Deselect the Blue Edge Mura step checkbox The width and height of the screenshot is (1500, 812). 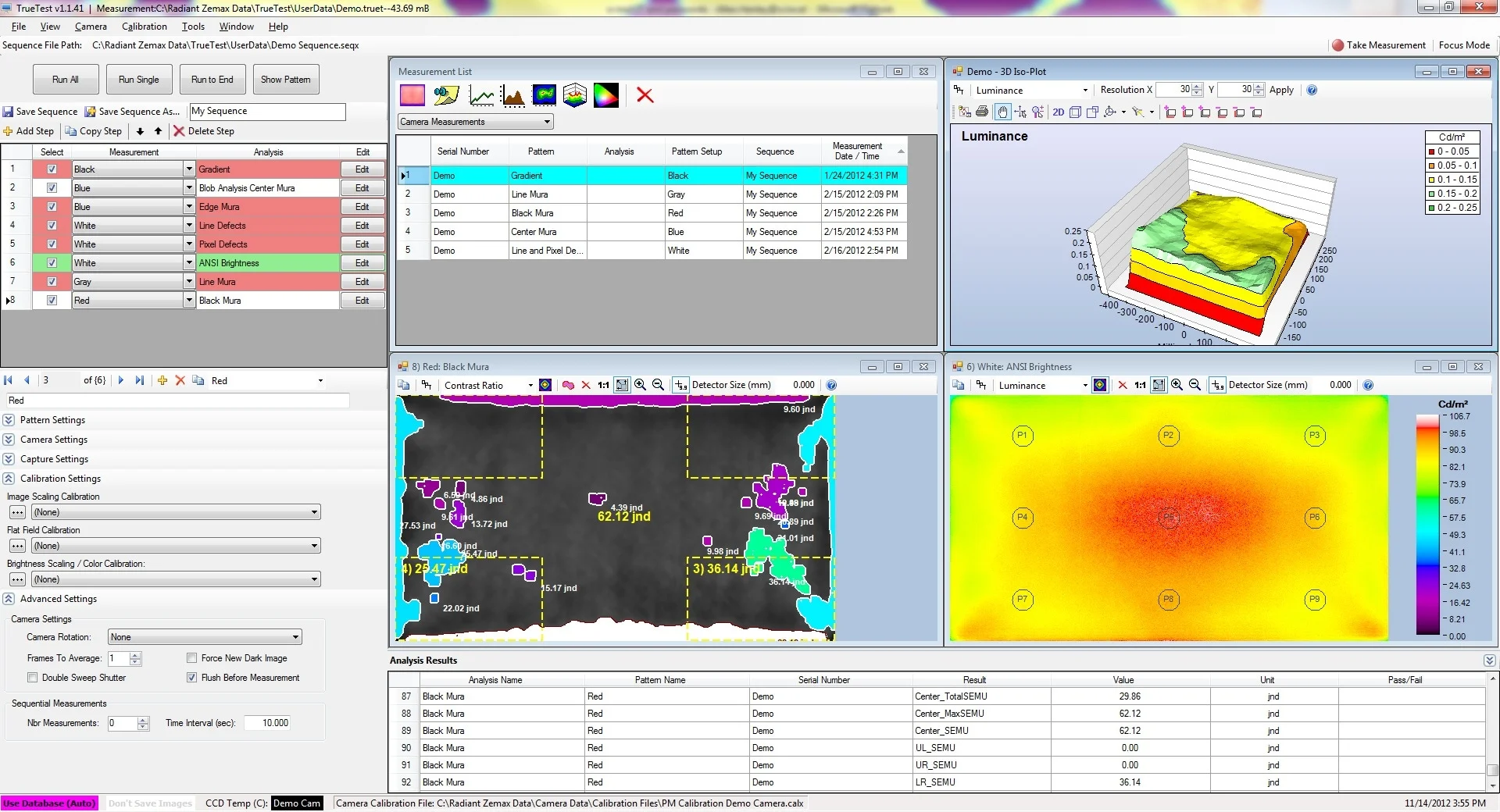[x=52, y=206]
